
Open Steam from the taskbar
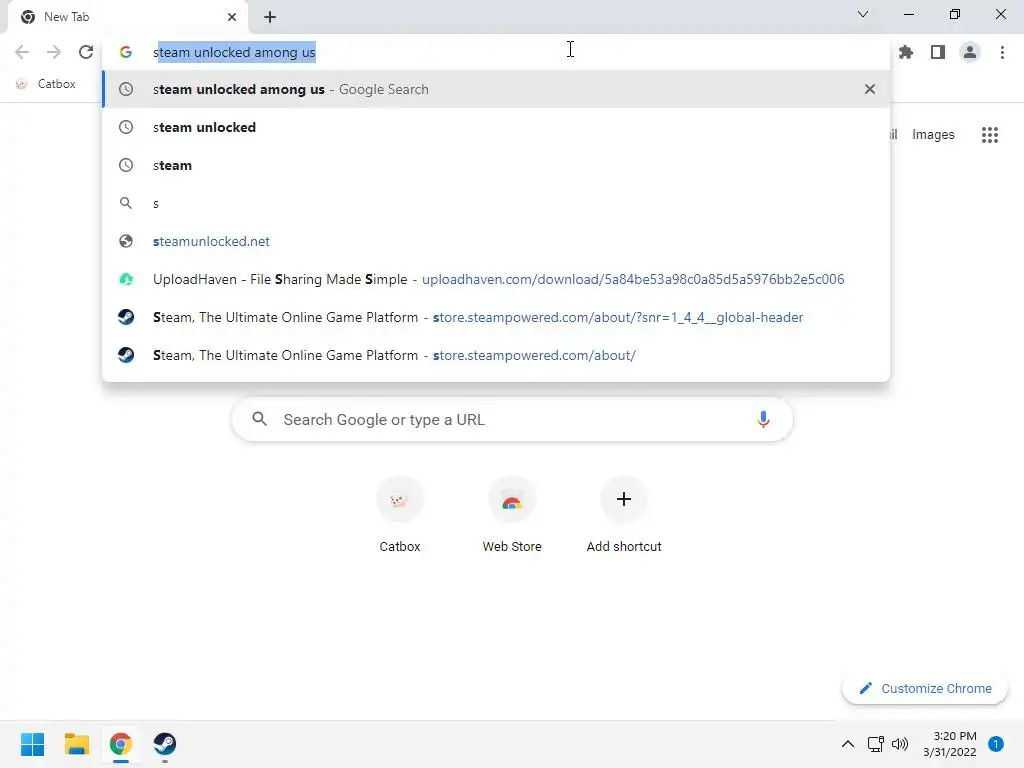[x=165, y=744]
